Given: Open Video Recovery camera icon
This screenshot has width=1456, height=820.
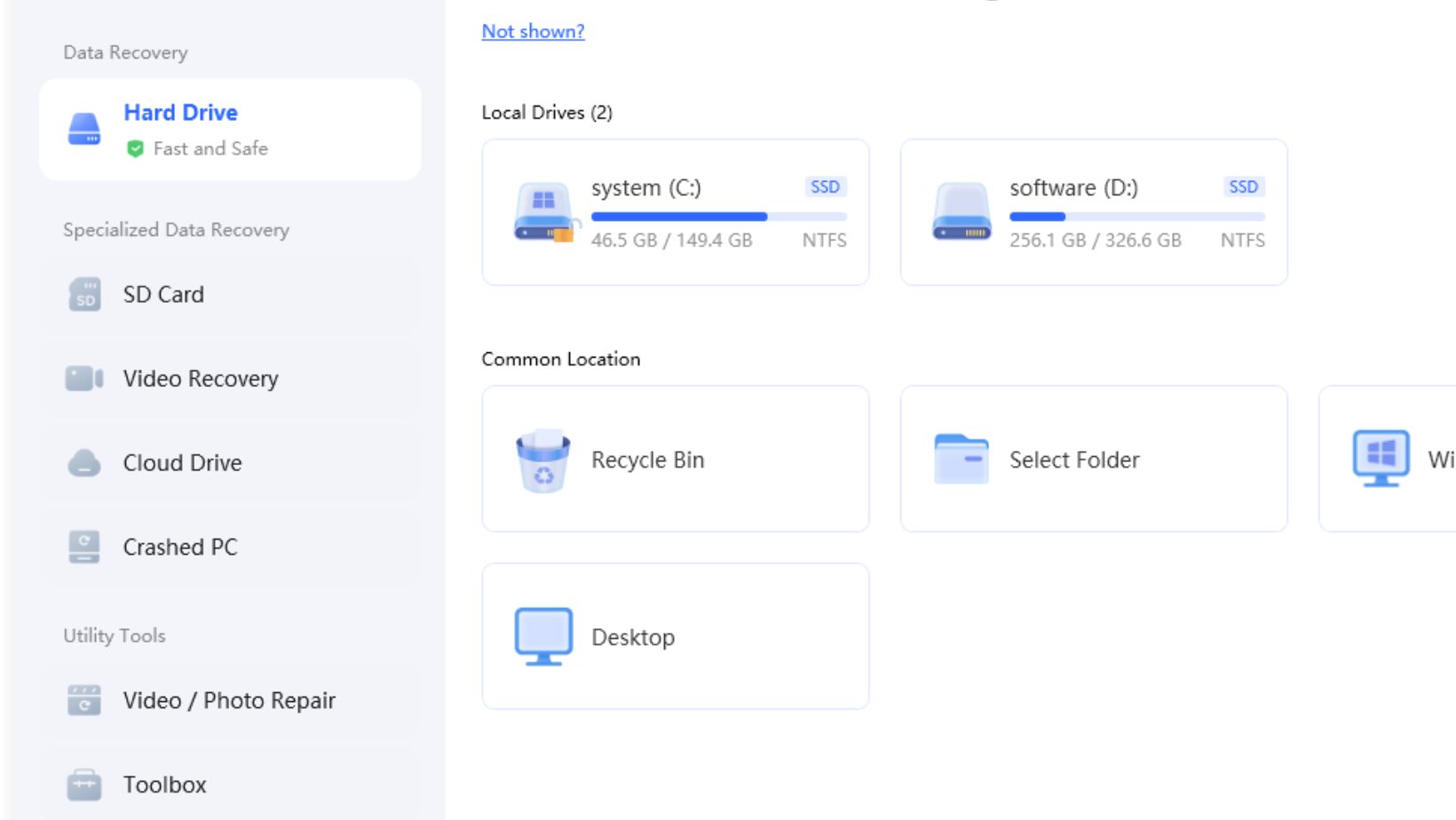Looking at the screenshot, I should coord(84,379).
